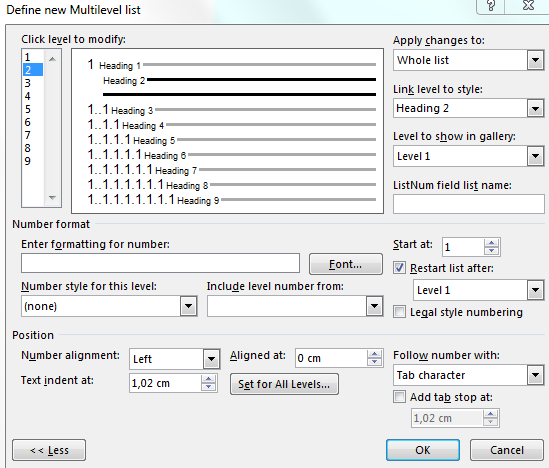Click Heading 6 line in the preview
Image resolution: width=549 pixels, height=468 pixels.
click(231, 155)
